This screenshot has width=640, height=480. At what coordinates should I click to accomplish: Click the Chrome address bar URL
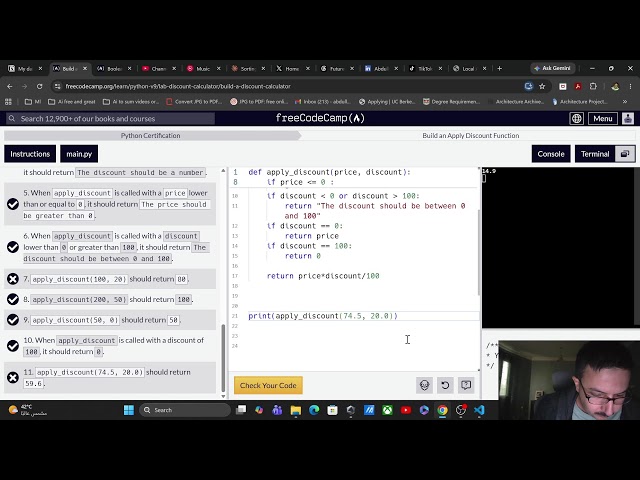(178, 86)
